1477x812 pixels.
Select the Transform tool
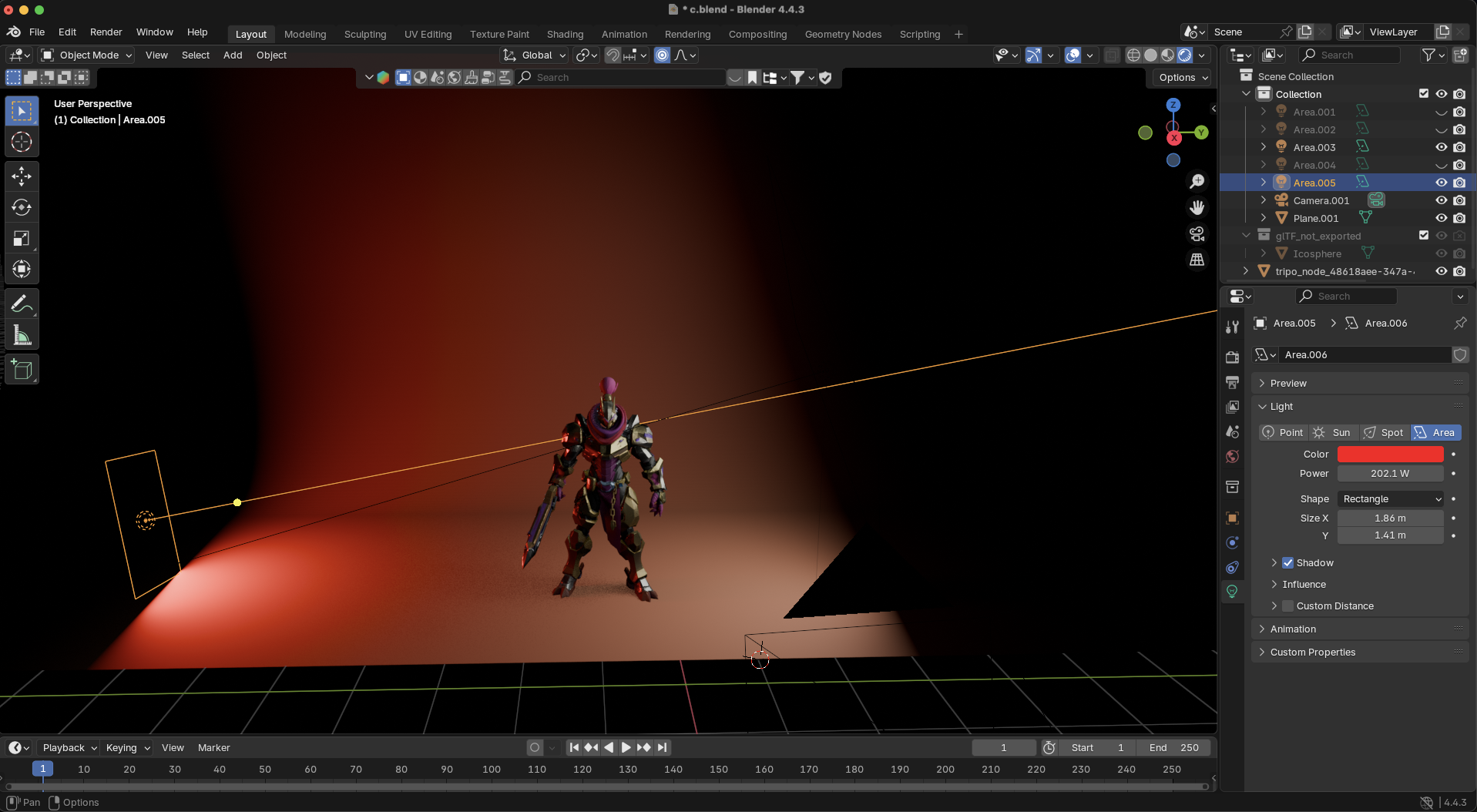[x=22, y=269]
